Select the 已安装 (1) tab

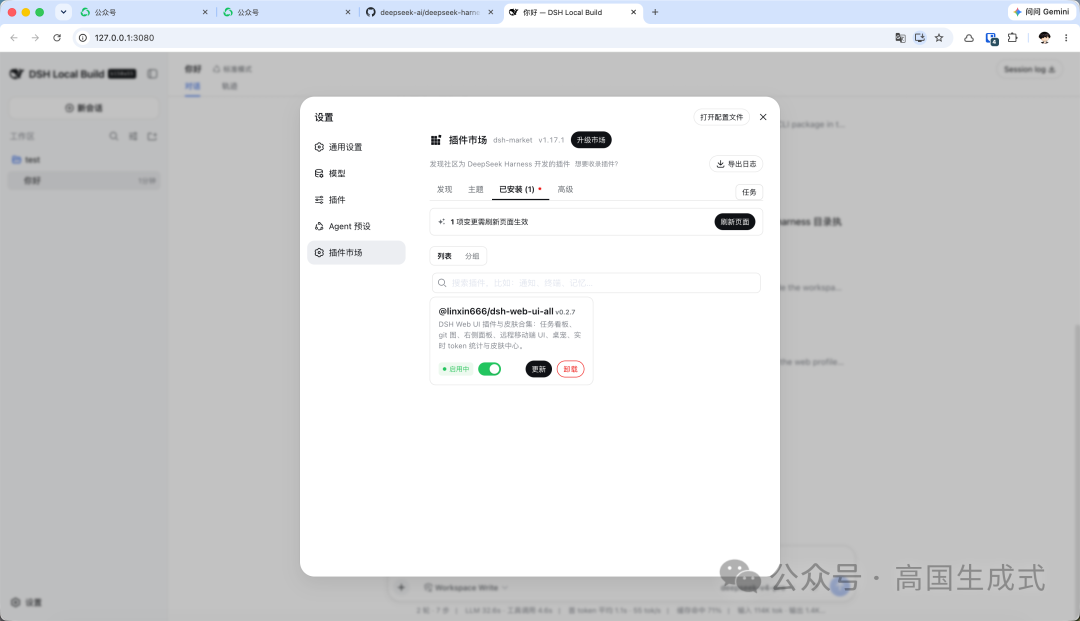(520, 189)
